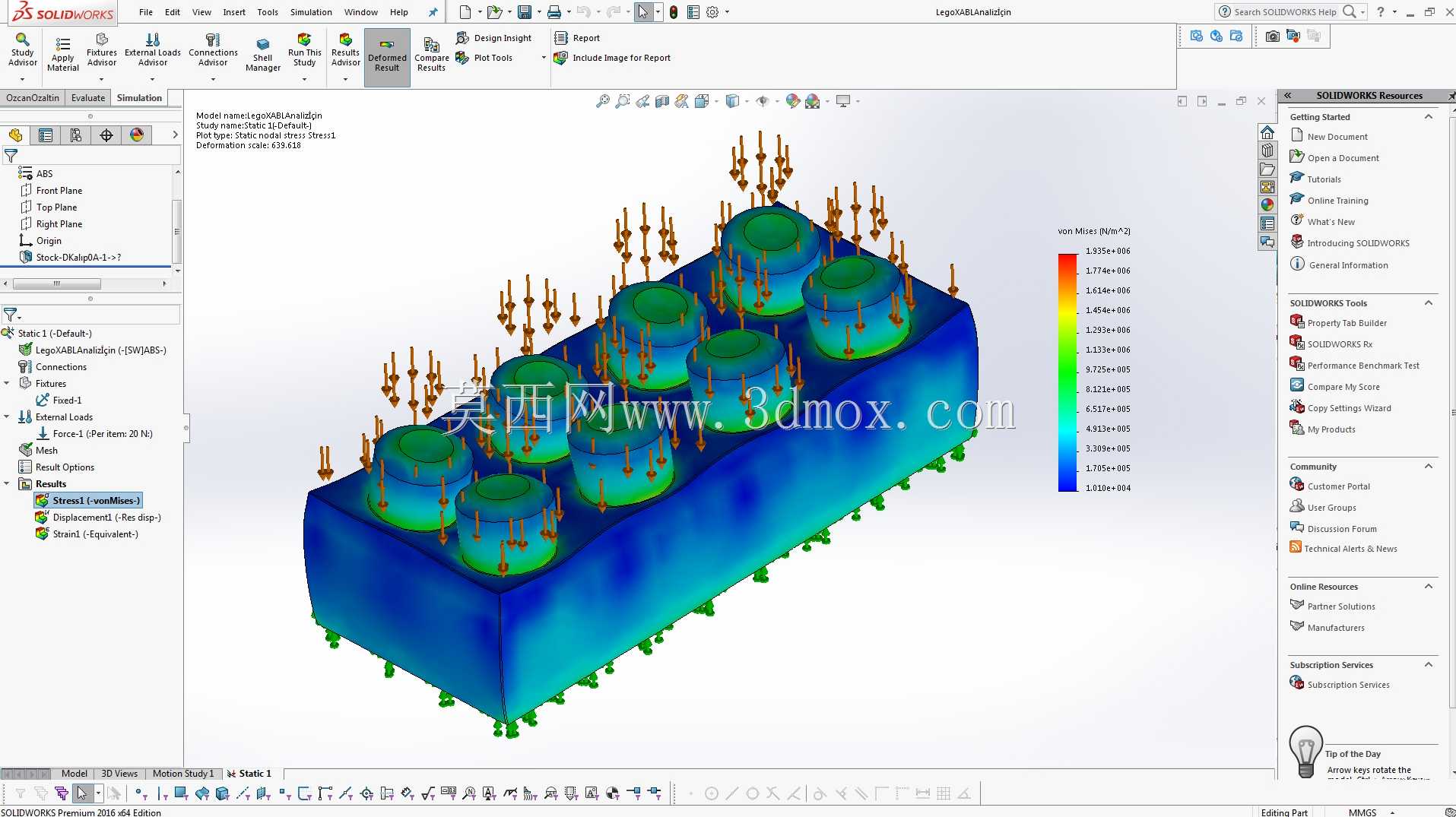Click the Run This Study icon

pyautogui.click(x=305, y=50)
